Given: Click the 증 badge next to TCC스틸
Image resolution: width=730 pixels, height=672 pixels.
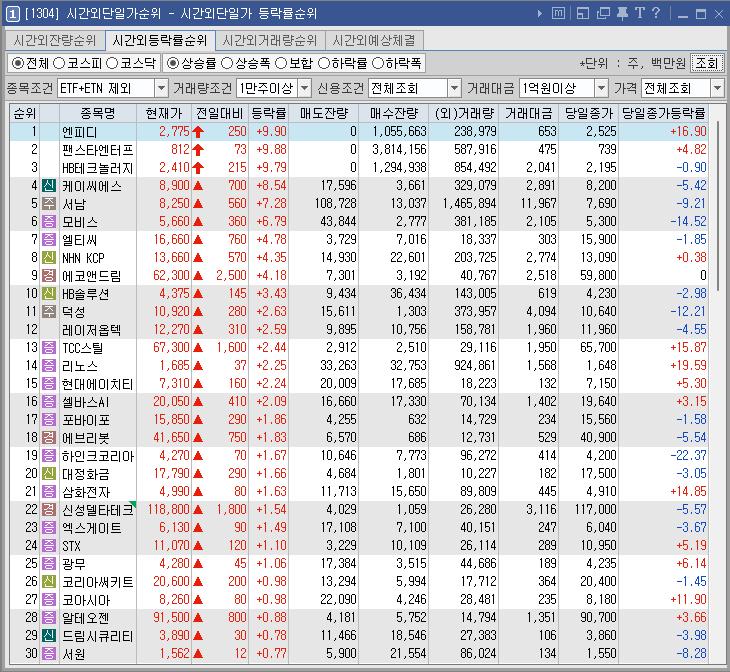Looking at the screenshot, I should coord(49,348).
